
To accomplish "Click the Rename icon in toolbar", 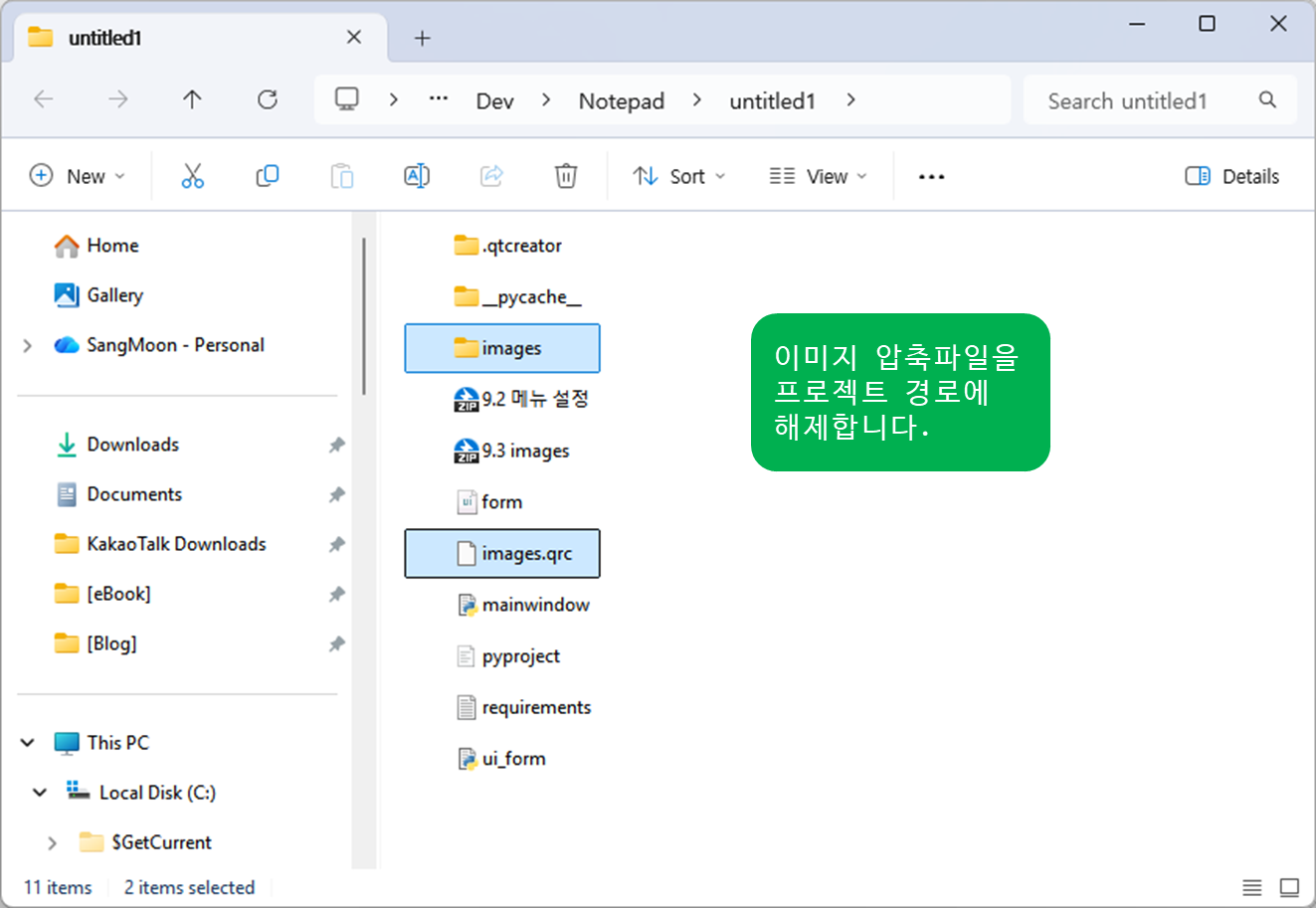I will (417, 176).
